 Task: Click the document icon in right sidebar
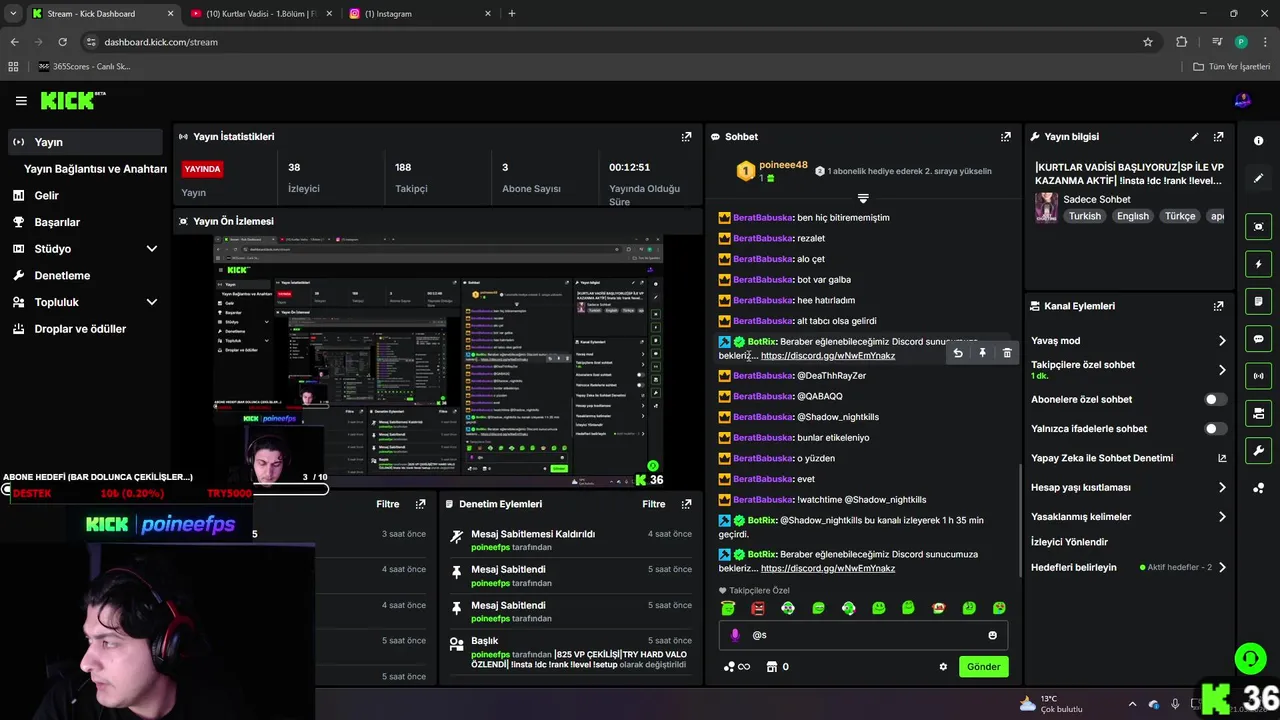(1258, 301)
